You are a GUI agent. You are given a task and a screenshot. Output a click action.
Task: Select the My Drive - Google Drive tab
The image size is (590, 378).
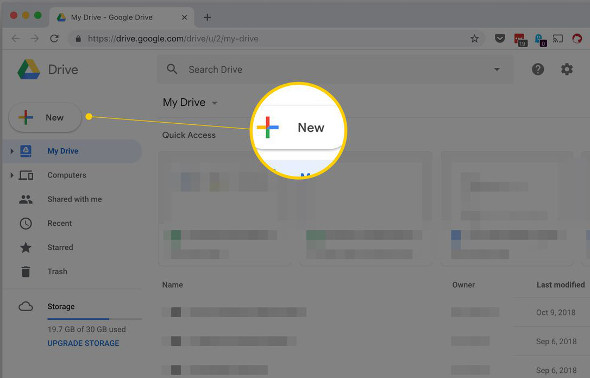pyautogui.click(x=122, y=17)
